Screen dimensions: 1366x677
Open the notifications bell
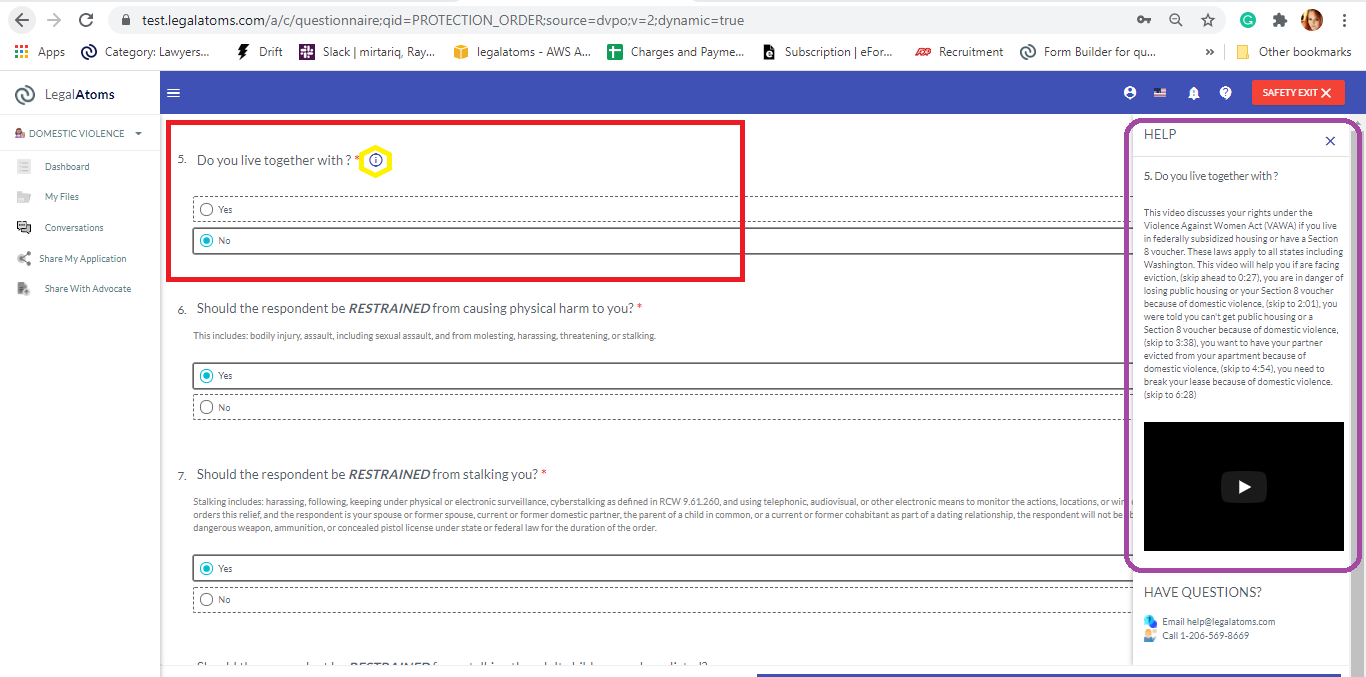coord(1193,93)
